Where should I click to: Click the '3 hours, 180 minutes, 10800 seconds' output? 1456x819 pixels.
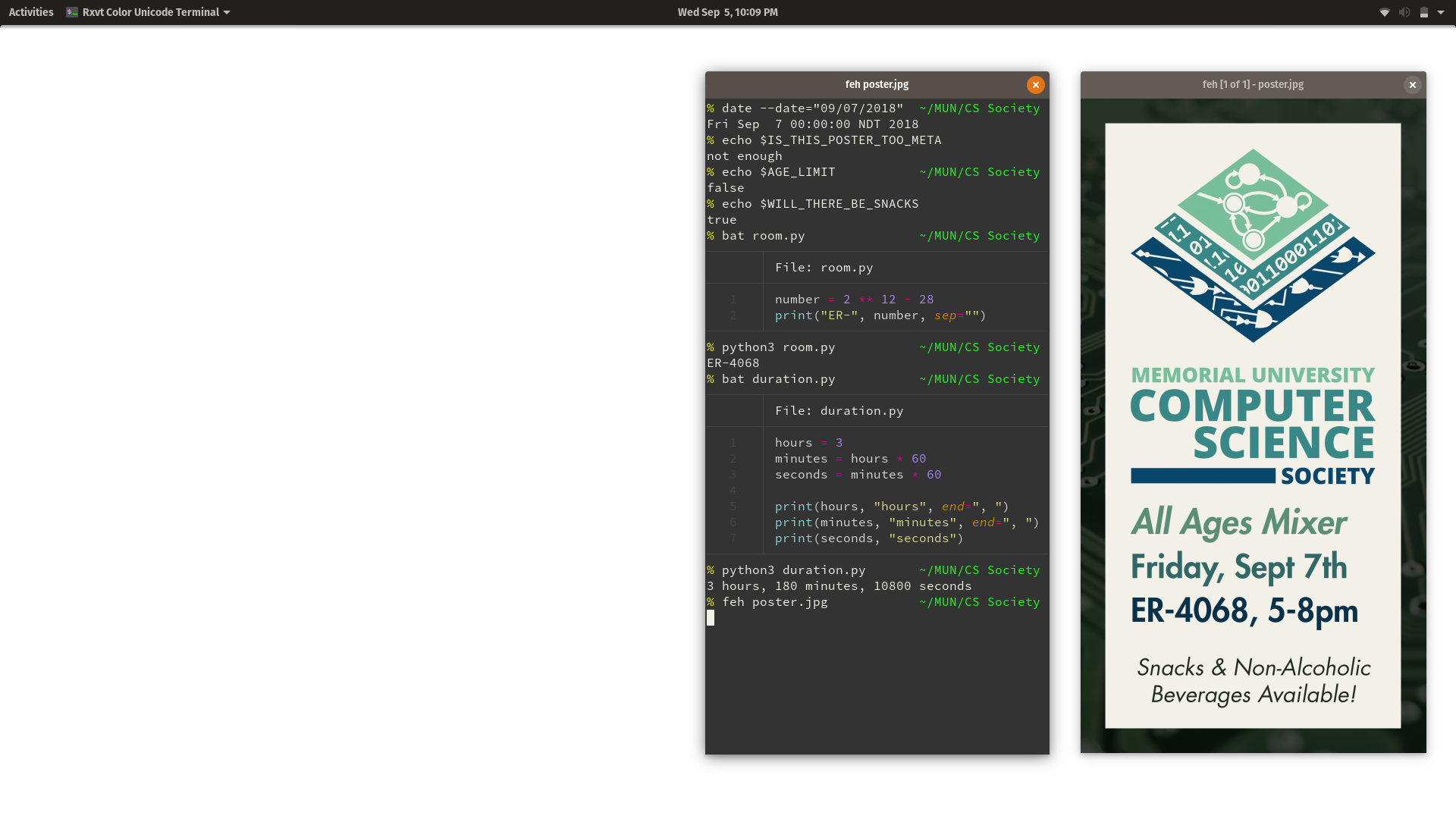point(839,586)
